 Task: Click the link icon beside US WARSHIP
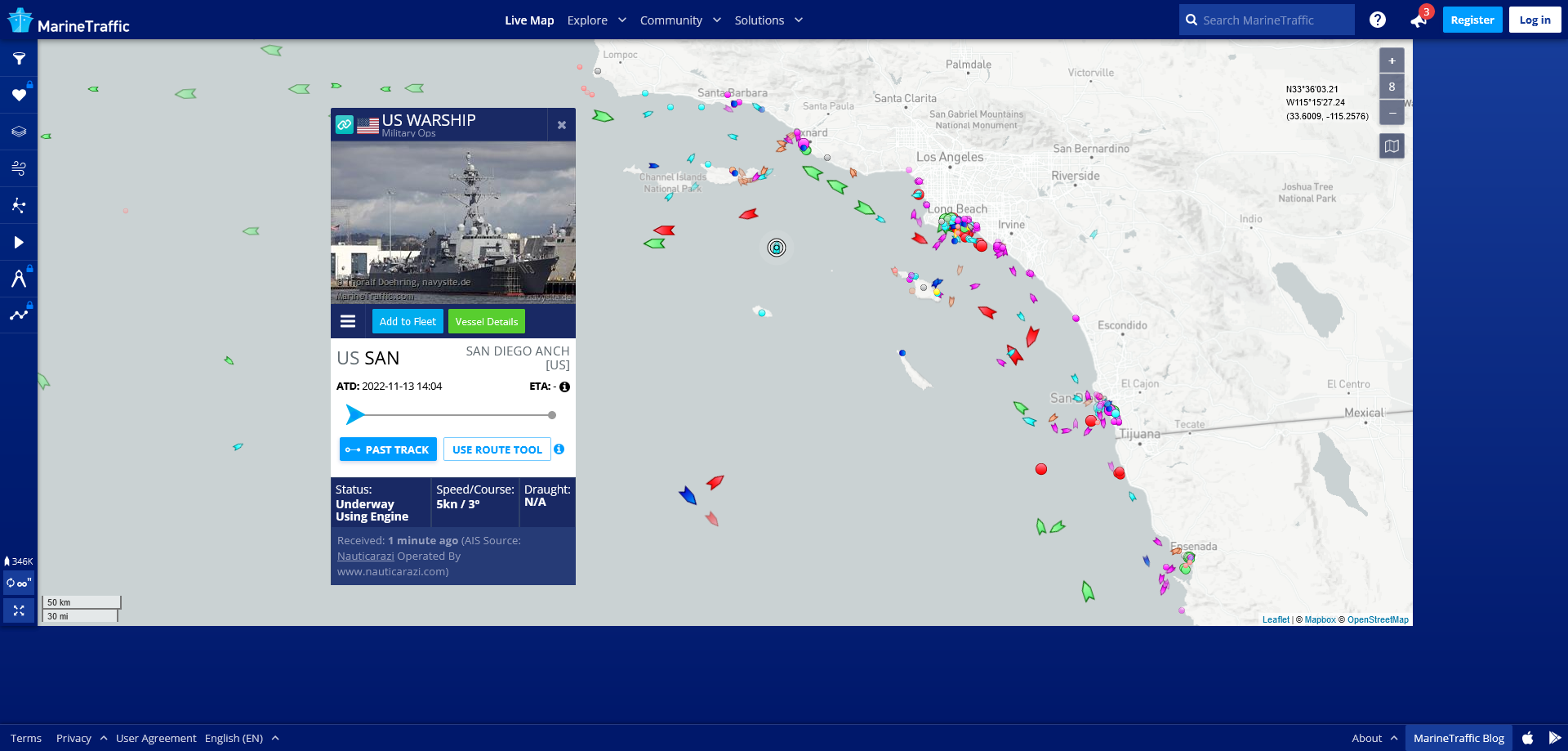pyautogui.click(x=345, y=125)
